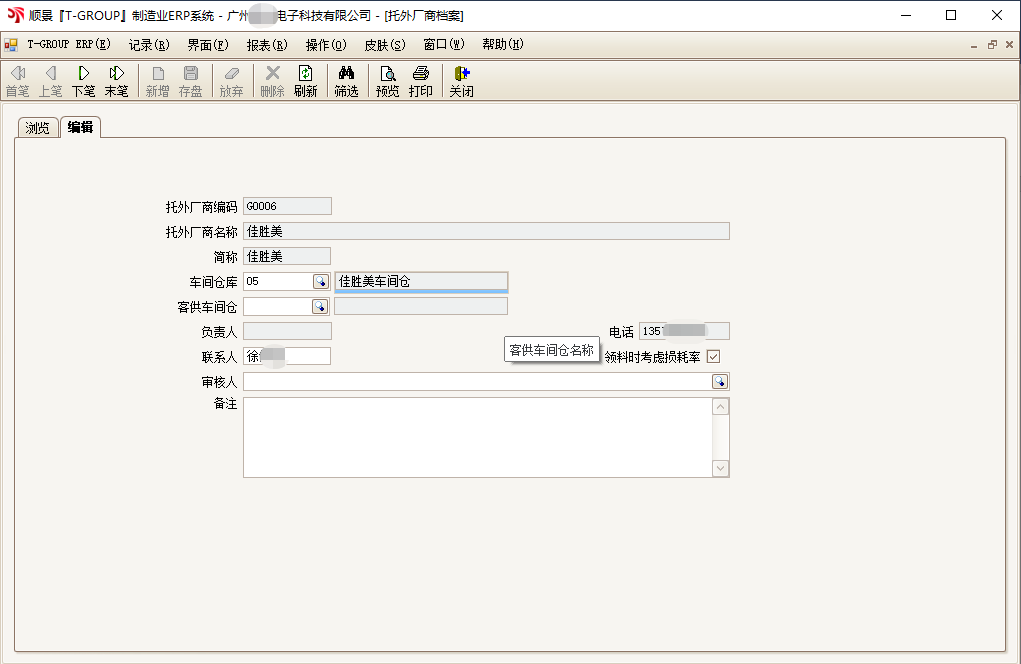Open the 窗口 menu
This screenshot has width=1021, height=664.
tap(442, 44)
